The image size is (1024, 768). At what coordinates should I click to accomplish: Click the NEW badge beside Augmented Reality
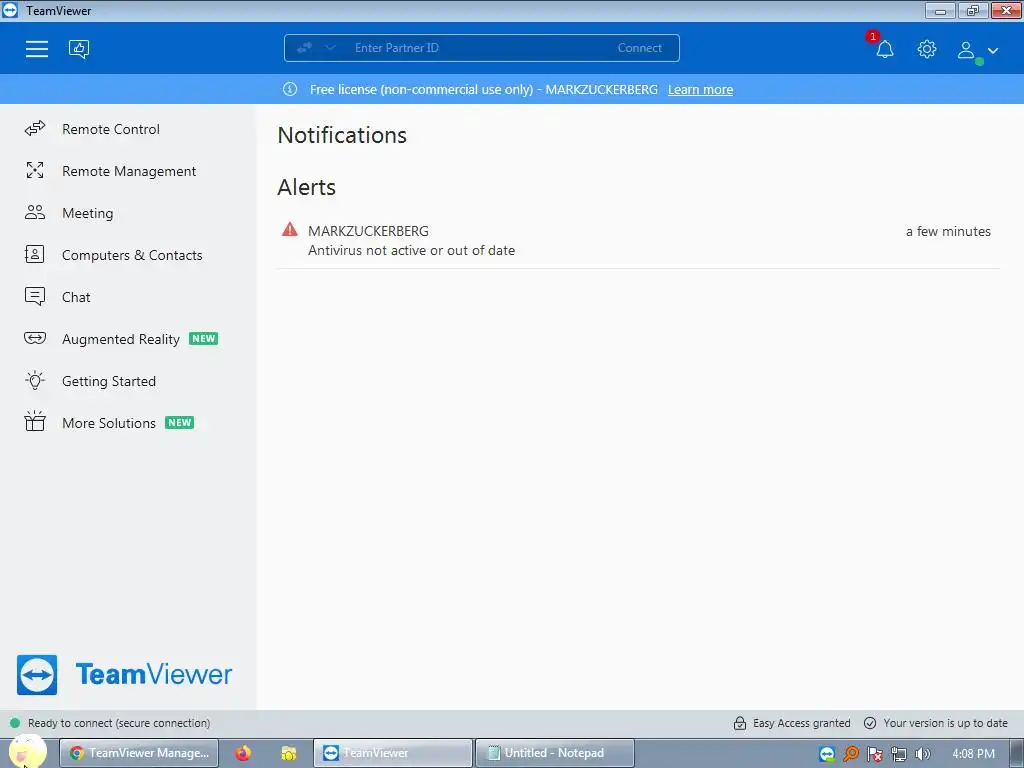pyautogui.click(x=203, y=338)
